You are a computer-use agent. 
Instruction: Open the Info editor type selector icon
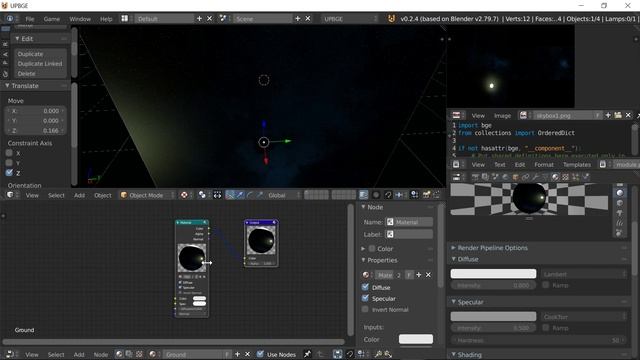tap(10, 18)
